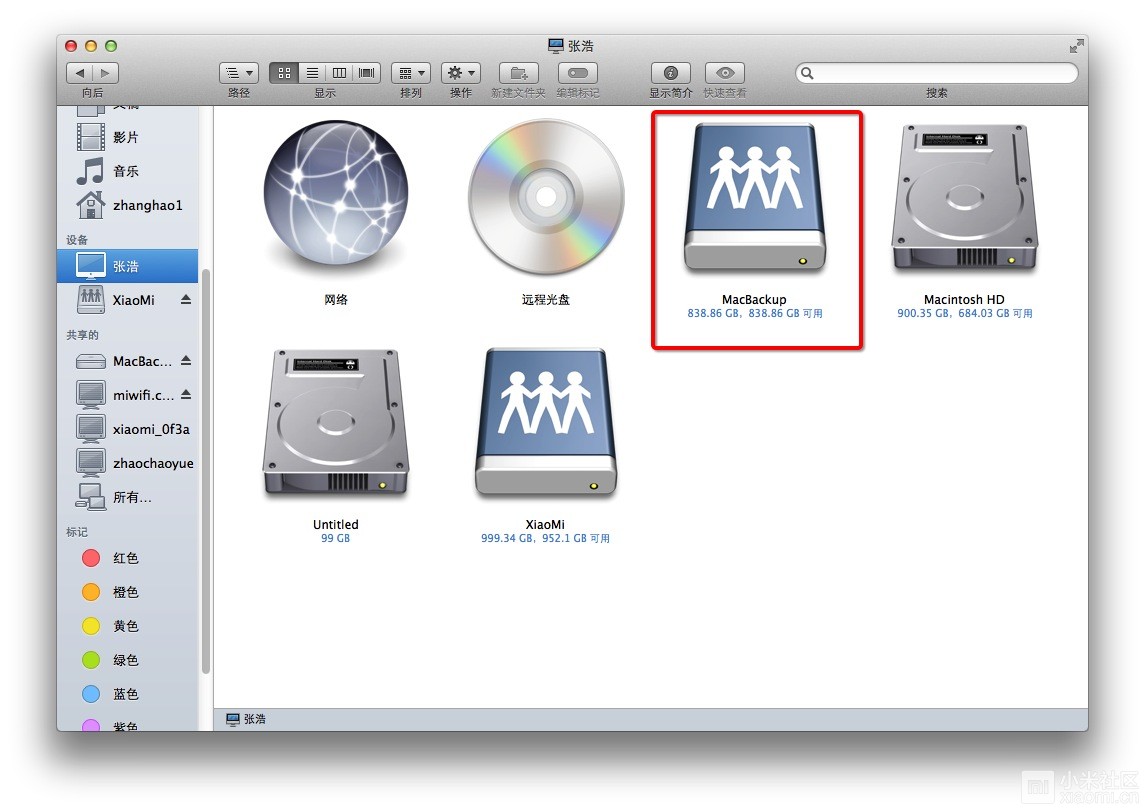The image size is (1145, 810).
Task: Open the XiaoMi network volume icon
Action: coord(545,423)
